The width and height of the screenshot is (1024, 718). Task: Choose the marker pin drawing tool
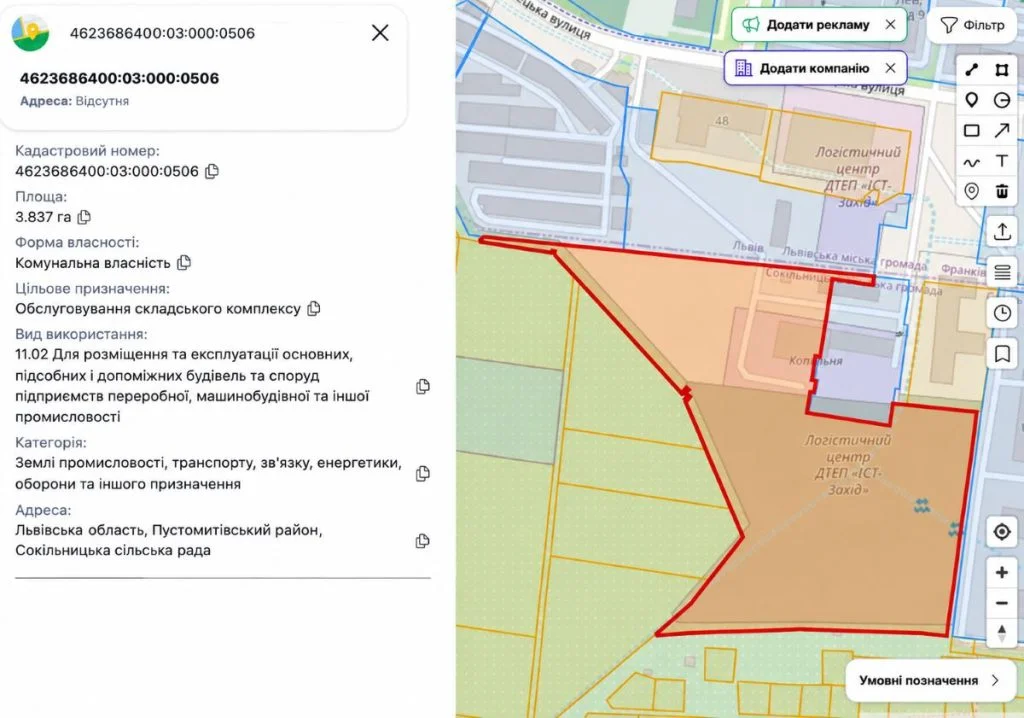tap(972, 100)
